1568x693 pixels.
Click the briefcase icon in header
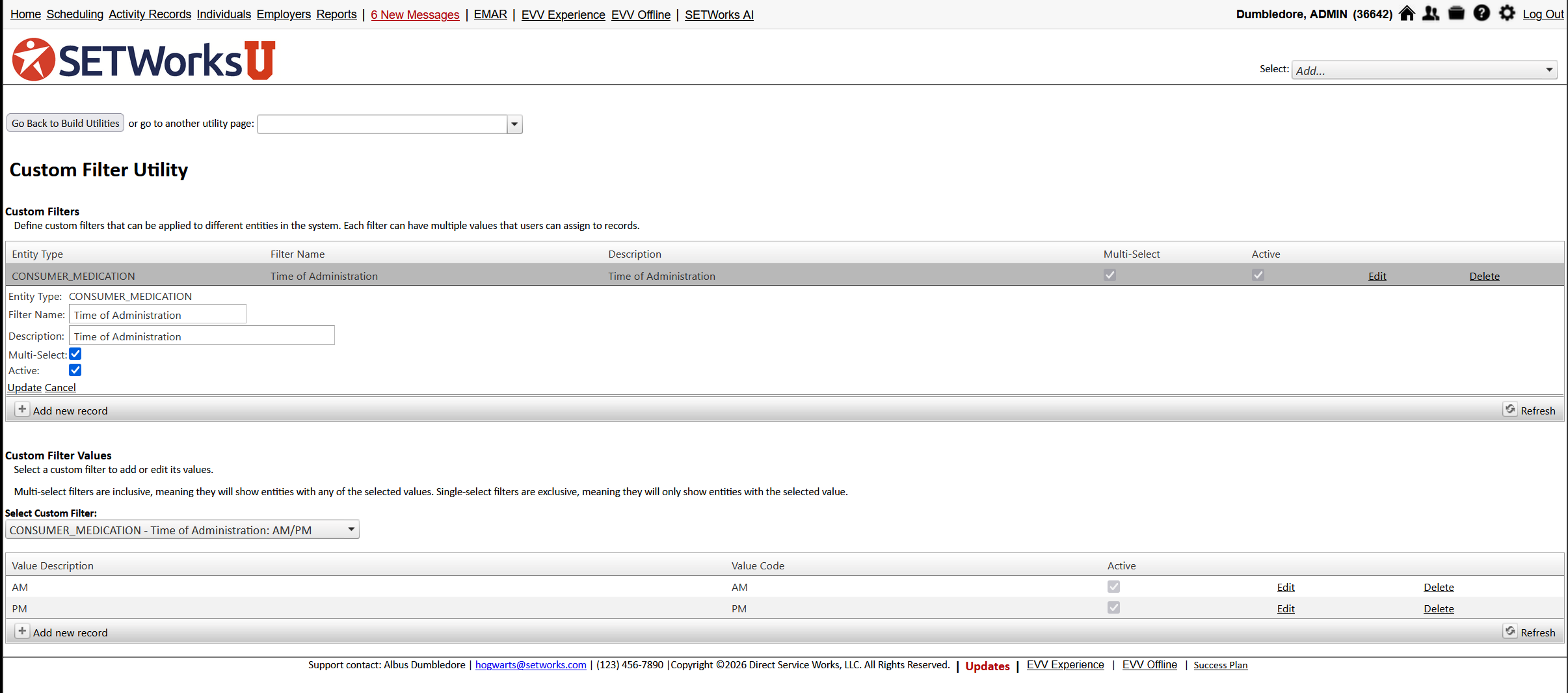point(1456,14)
